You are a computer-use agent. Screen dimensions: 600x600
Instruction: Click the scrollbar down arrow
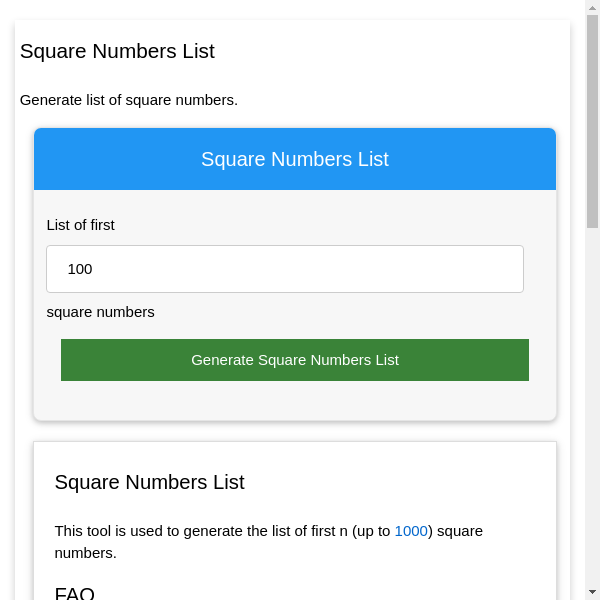tap(592, 592)
